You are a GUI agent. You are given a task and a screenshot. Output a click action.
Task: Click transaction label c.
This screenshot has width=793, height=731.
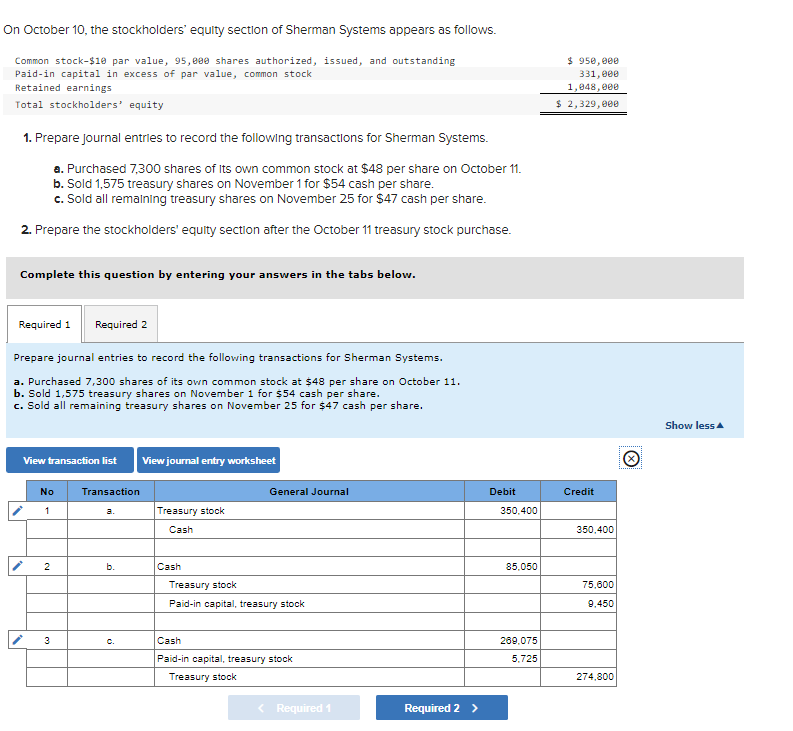pyautogui.click(x=111, y=640)
